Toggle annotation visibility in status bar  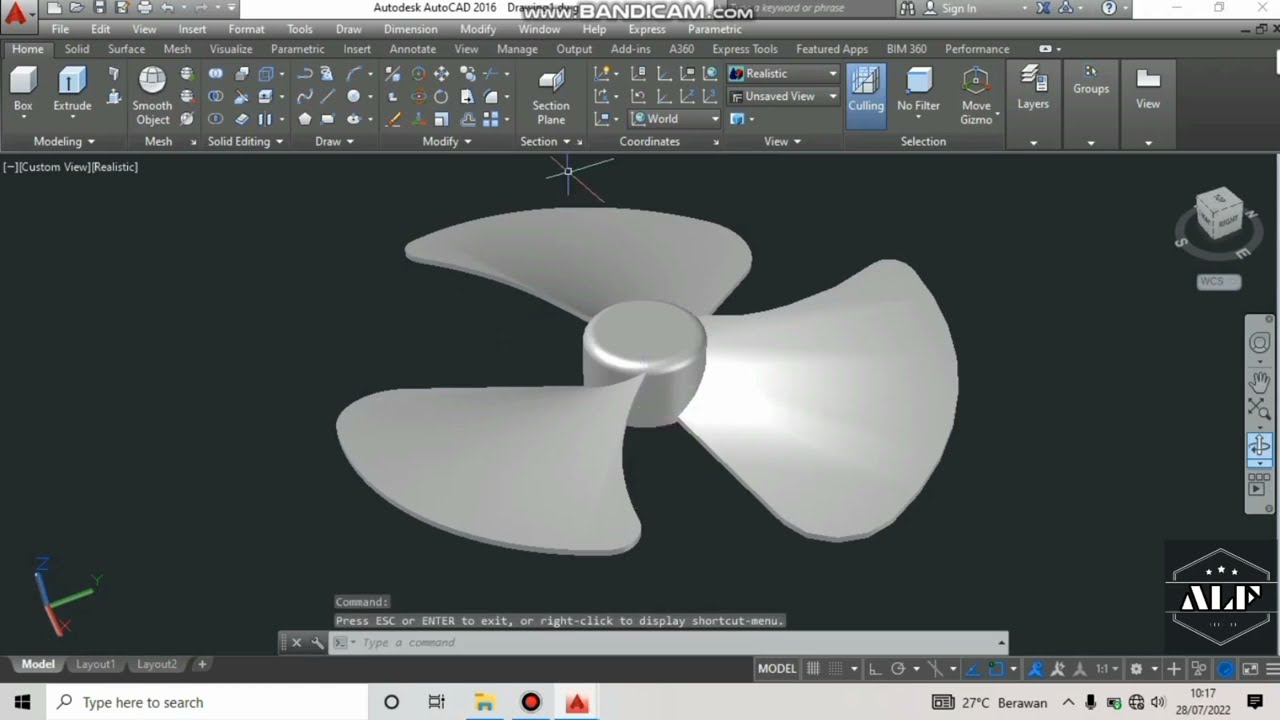pos(1036,669)
